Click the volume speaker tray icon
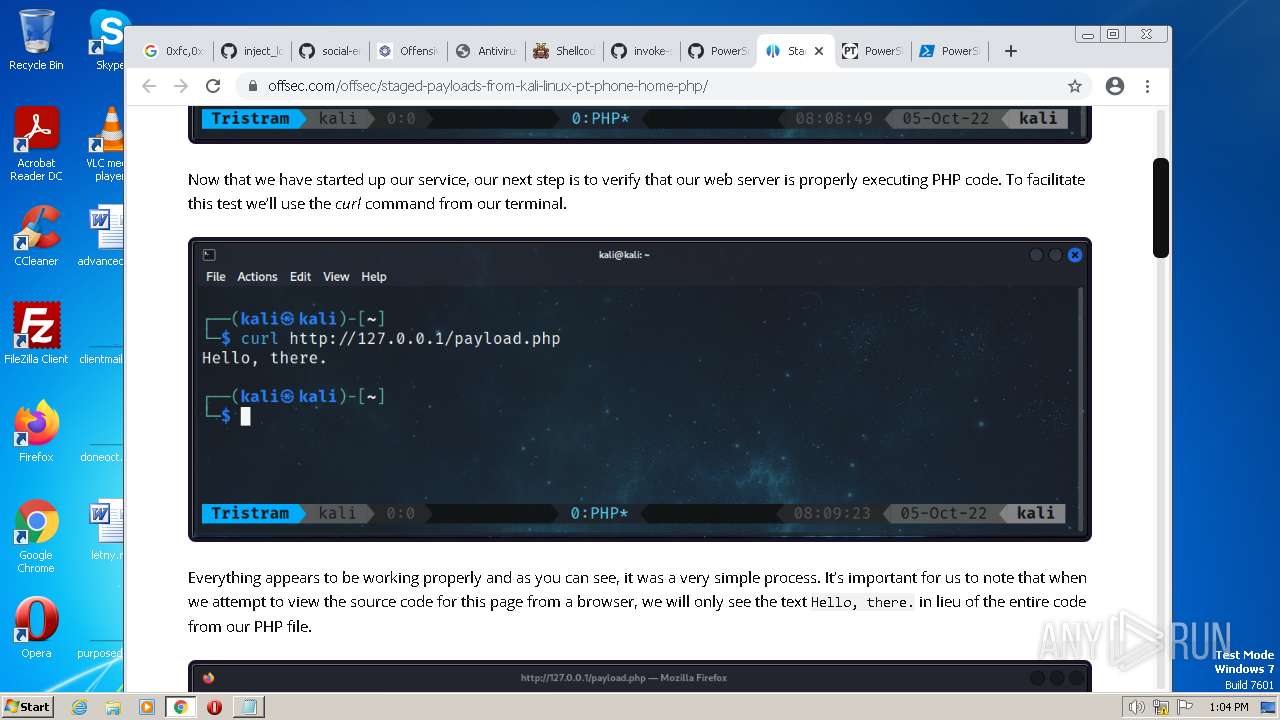Screen dimensions: 1280x720 [x=1136, y=707]
